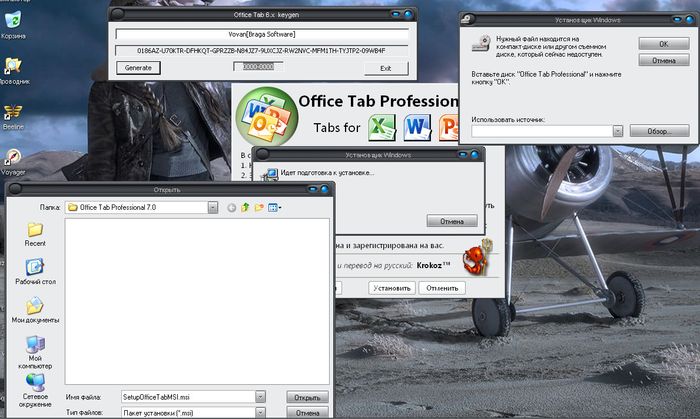Click the Back arrow in Open dialog toolbar

pyautogui.click(x=231, y=207)
